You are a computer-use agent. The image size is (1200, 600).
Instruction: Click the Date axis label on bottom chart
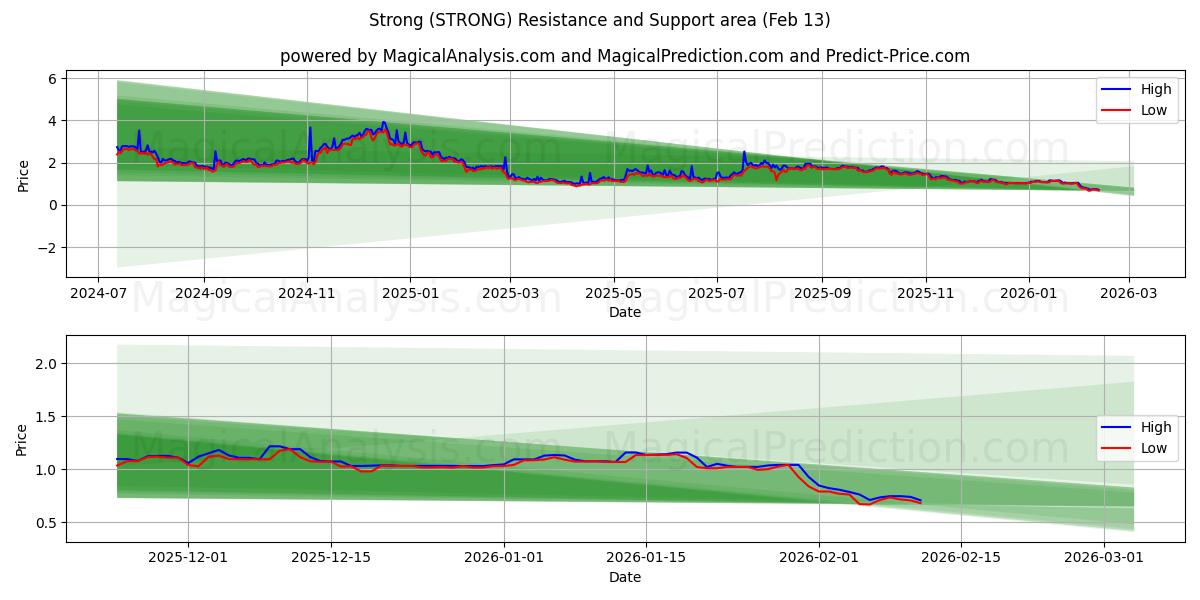[626, 577]
